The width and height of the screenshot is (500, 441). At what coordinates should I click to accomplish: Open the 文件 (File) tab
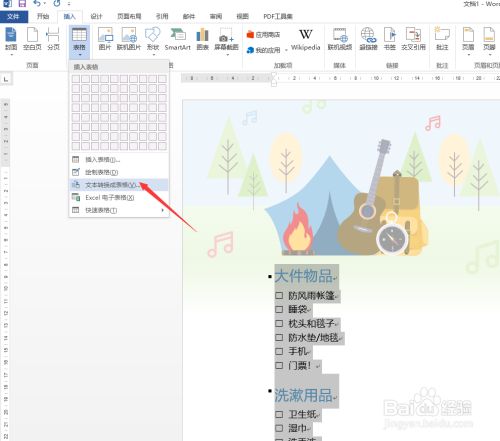pos(14,16)
